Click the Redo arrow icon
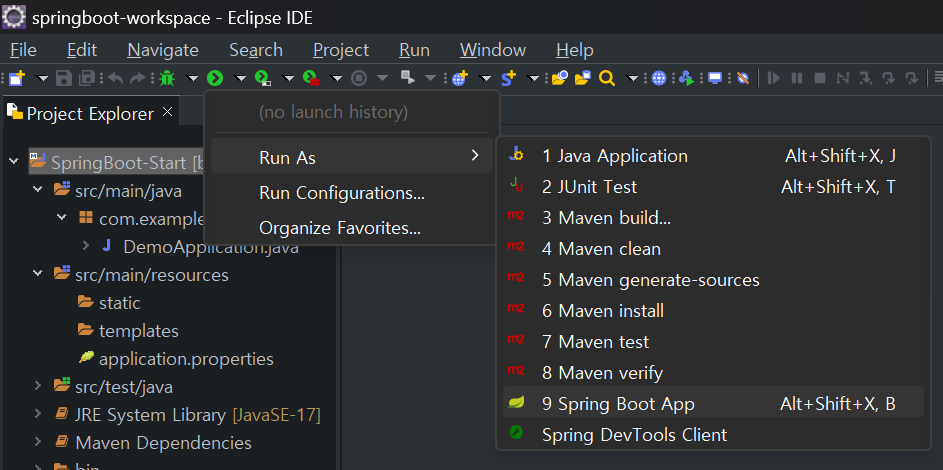Image resolution: width=943 pixels, height=470 pixels. click(138, 78)
